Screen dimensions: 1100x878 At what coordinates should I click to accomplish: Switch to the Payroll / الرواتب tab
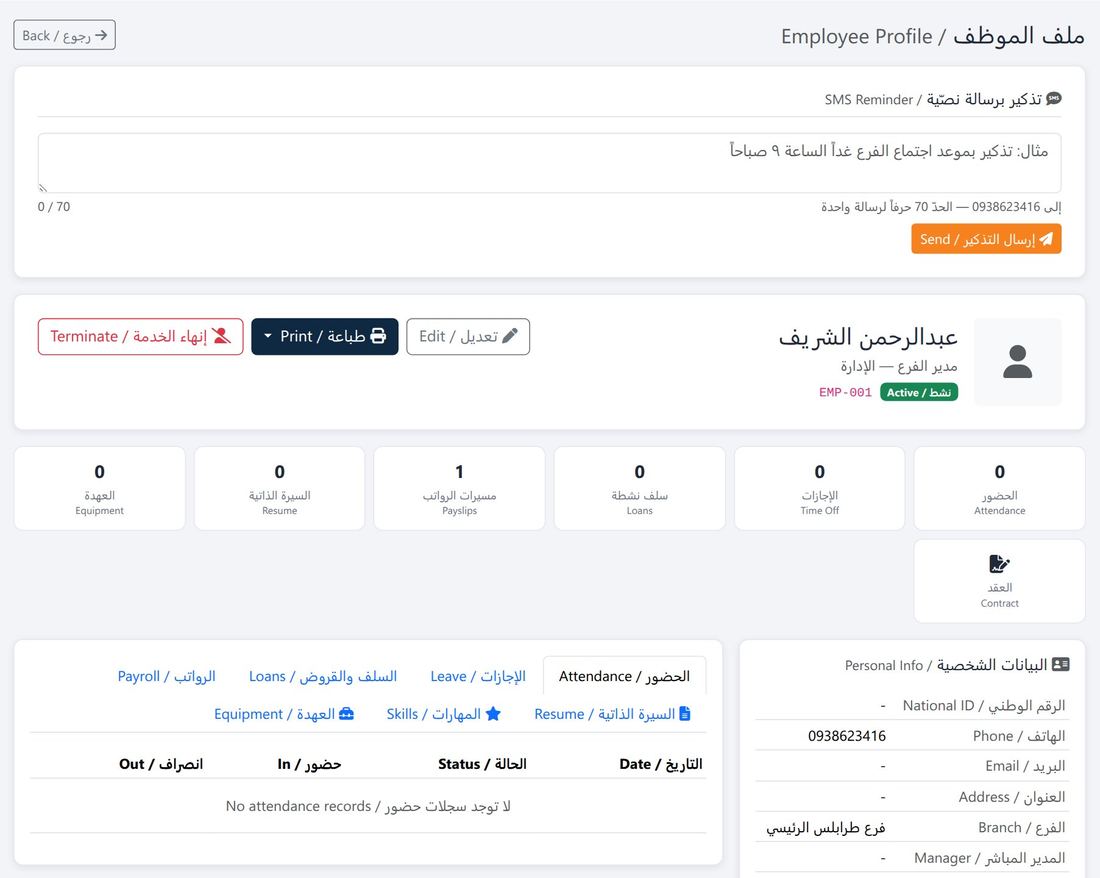coord(166,676)
